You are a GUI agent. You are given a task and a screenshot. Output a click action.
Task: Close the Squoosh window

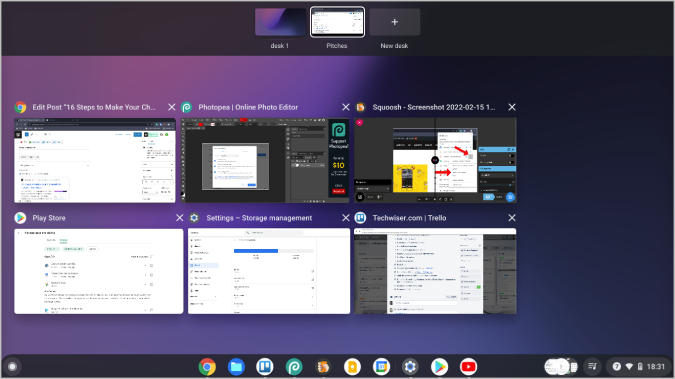(x=511, y=107)
